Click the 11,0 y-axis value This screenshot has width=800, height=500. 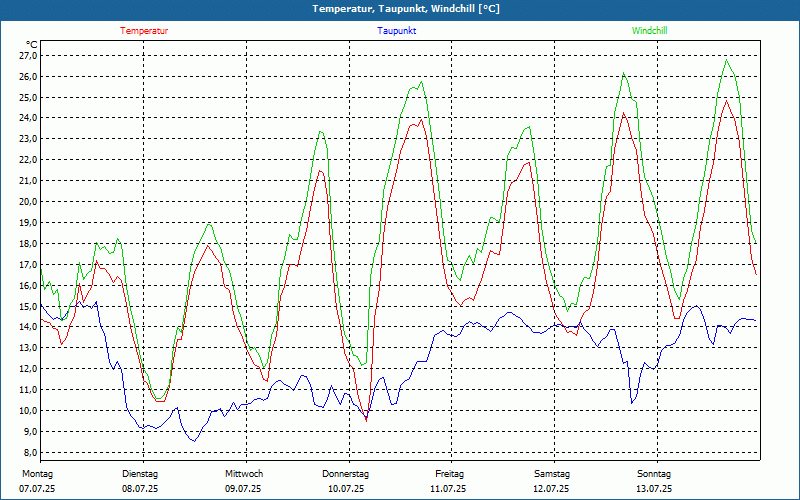click(x=29, y=390)
